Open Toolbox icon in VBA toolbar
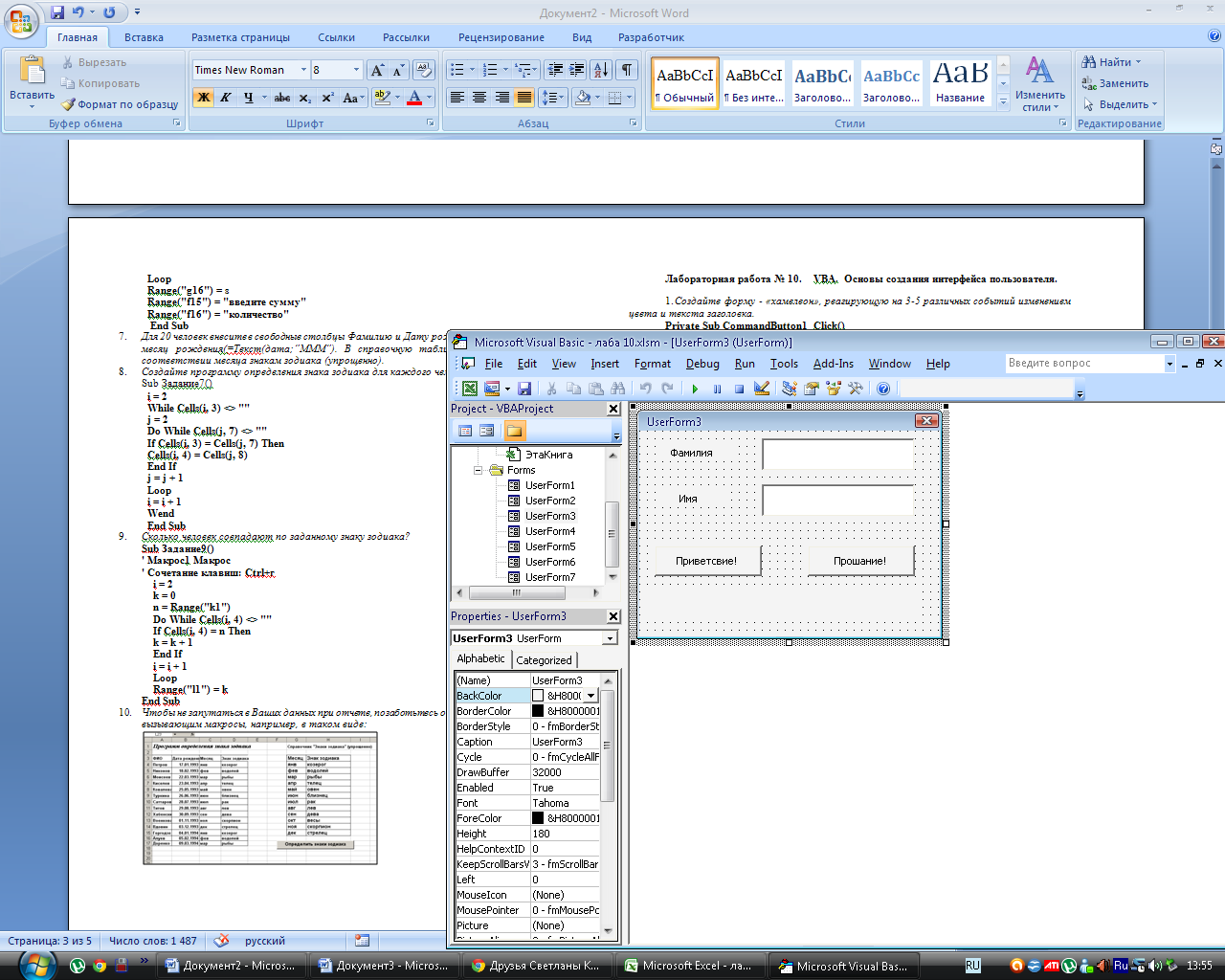The image size is (1225, 980). (856, 389)
